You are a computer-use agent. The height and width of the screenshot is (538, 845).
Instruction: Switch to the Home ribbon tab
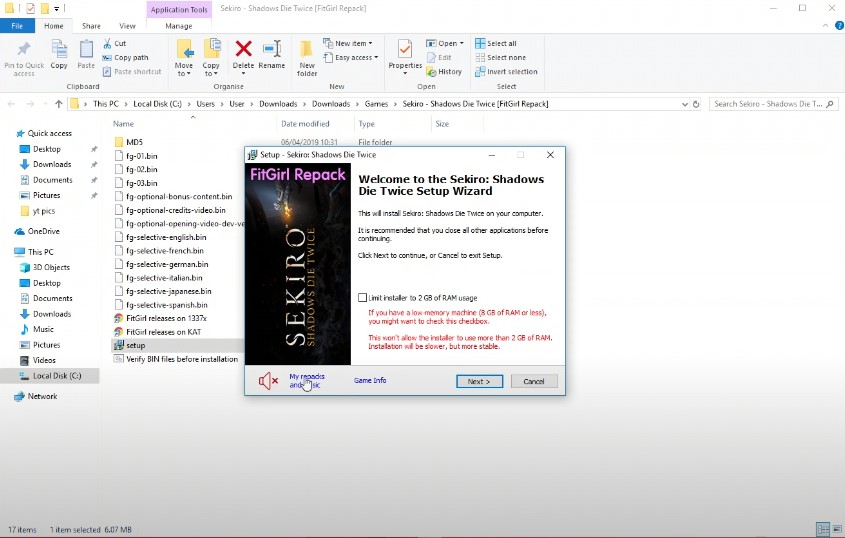(x=53, y=25)
